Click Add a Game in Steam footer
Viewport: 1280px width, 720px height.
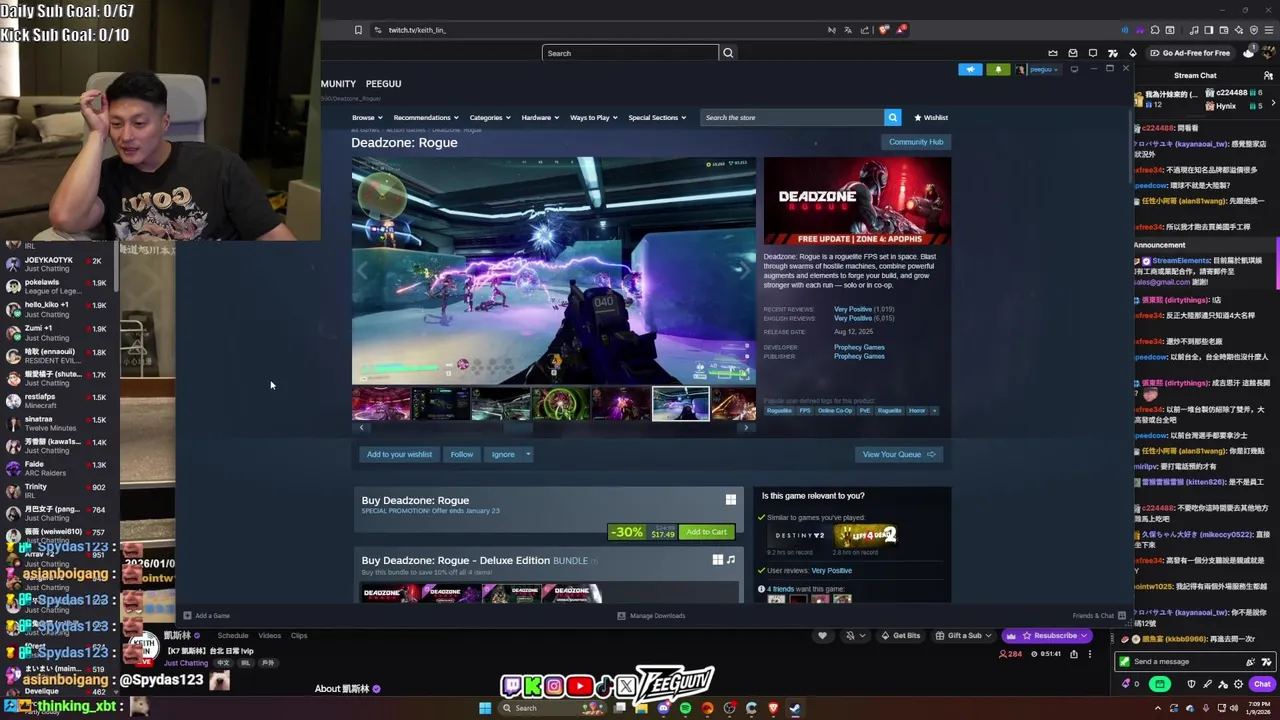tap(206, 616)
